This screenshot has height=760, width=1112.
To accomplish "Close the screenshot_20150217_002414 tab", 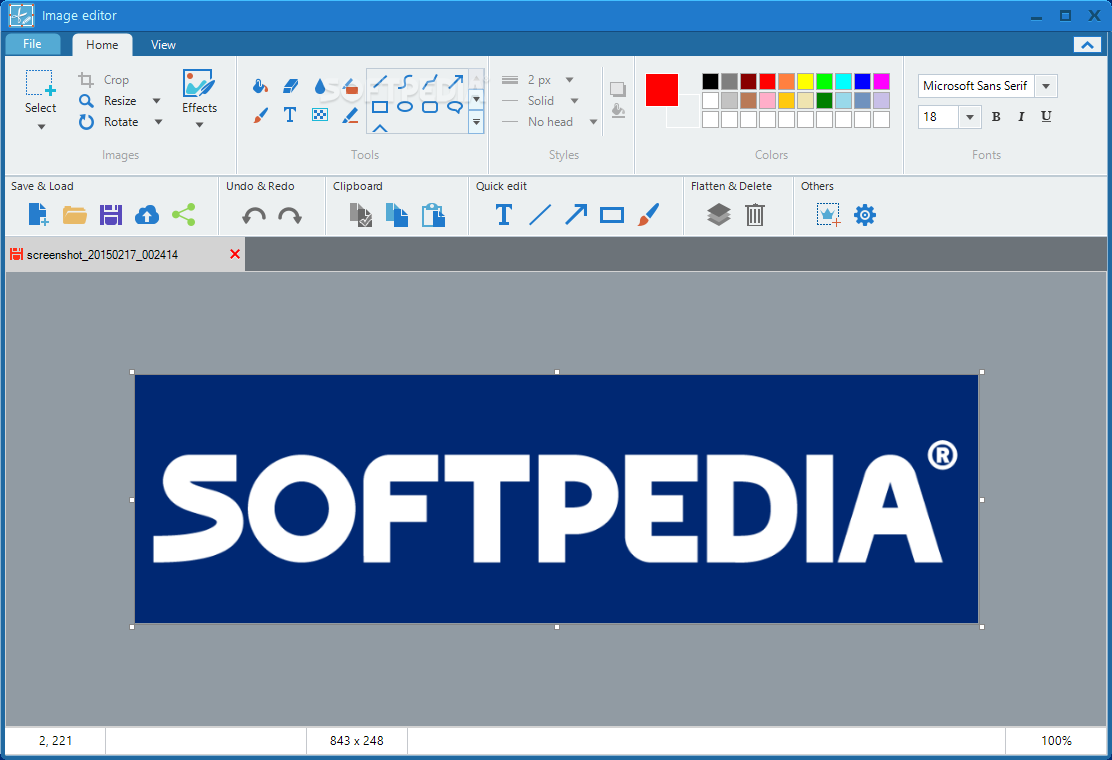I will click(235, 255).
